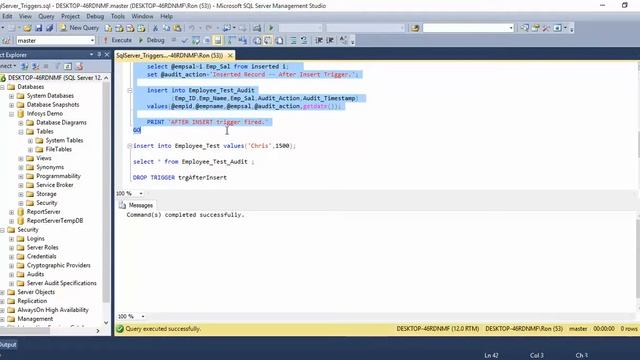
Task: Click the Properties Window icon
Action: point(536,28)
